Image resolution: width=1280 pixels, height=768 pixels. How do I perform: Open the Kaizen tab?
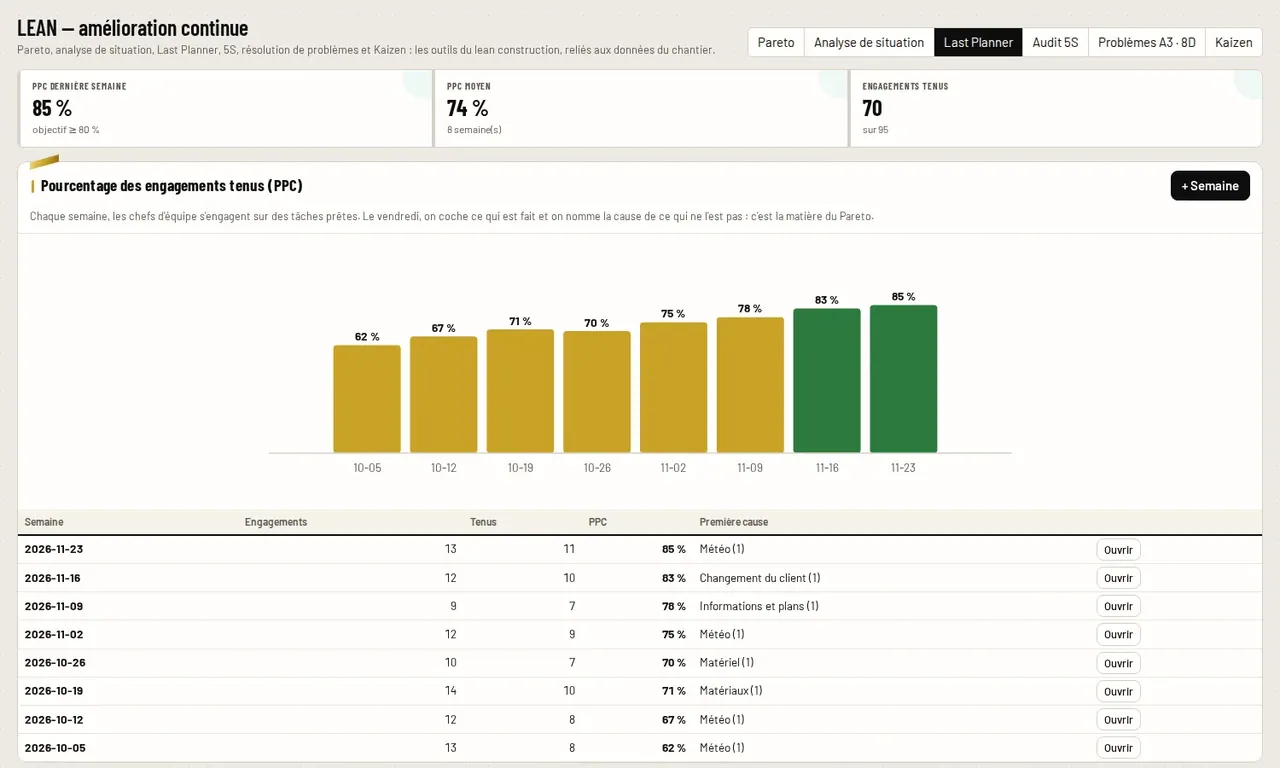point(1233,42)
